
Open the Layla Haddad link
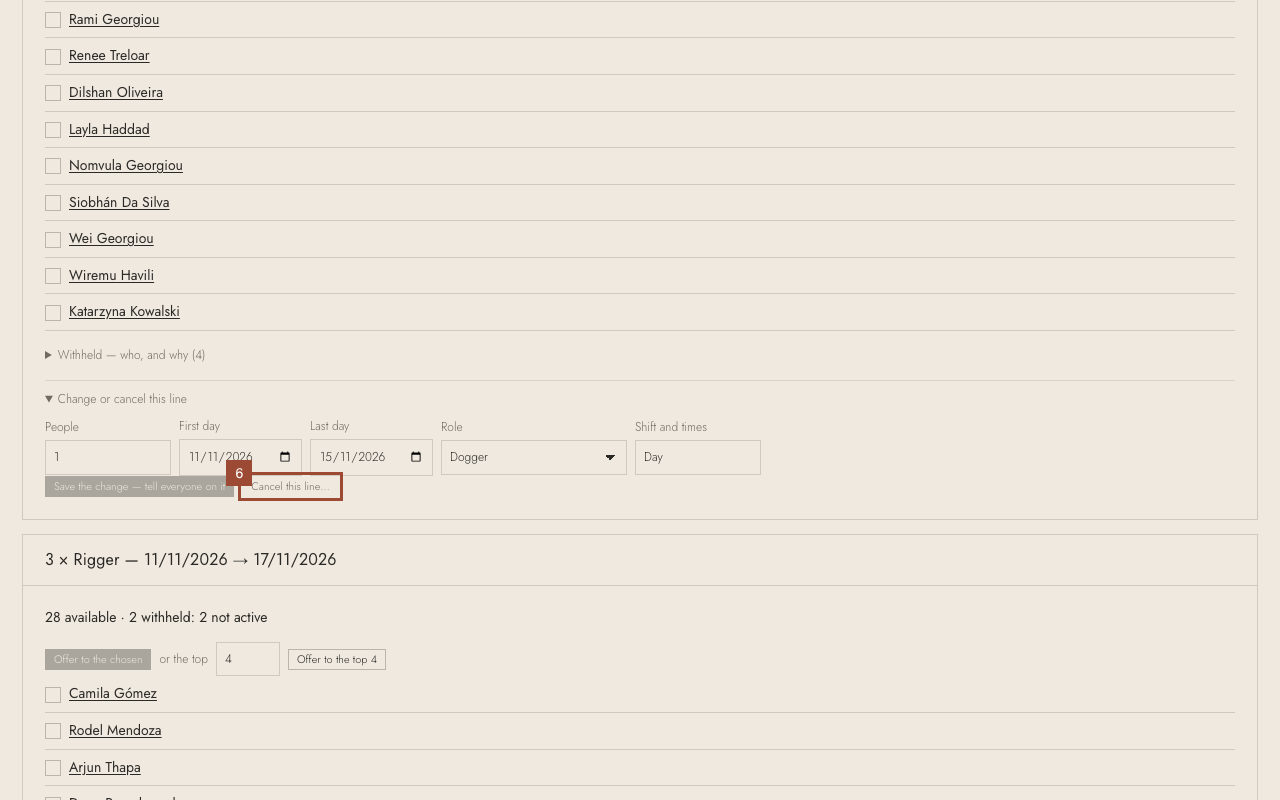click(x=109, y=129)
